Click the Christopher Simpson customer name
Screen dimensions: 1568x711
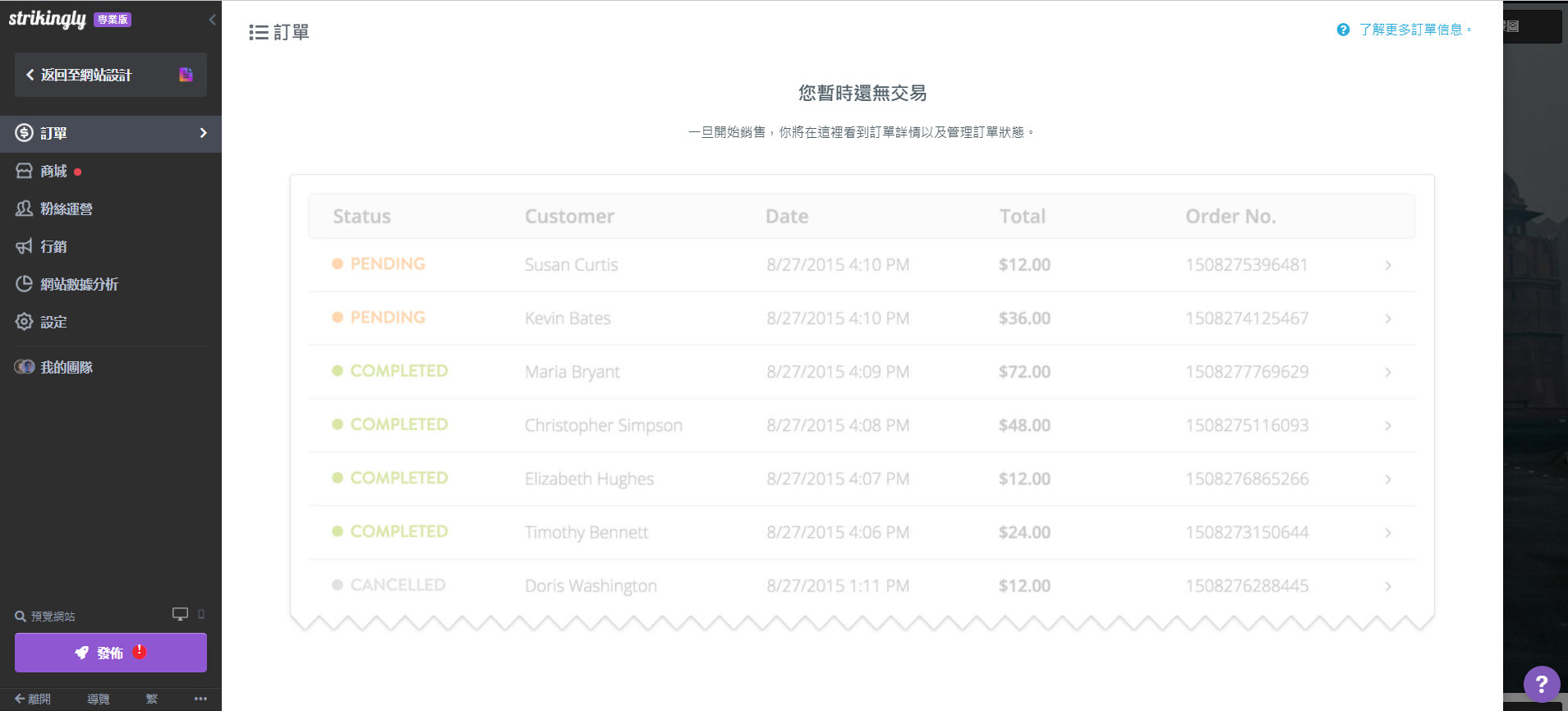point(604,425)
